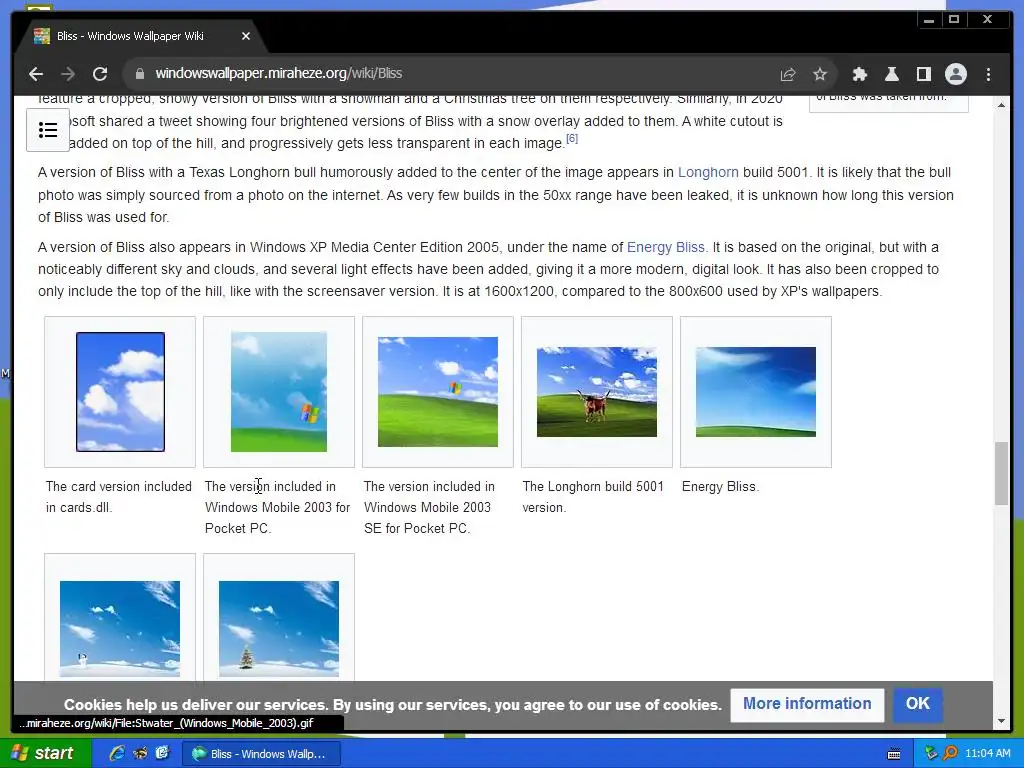Click More information on cookie banner

point(807,704)
